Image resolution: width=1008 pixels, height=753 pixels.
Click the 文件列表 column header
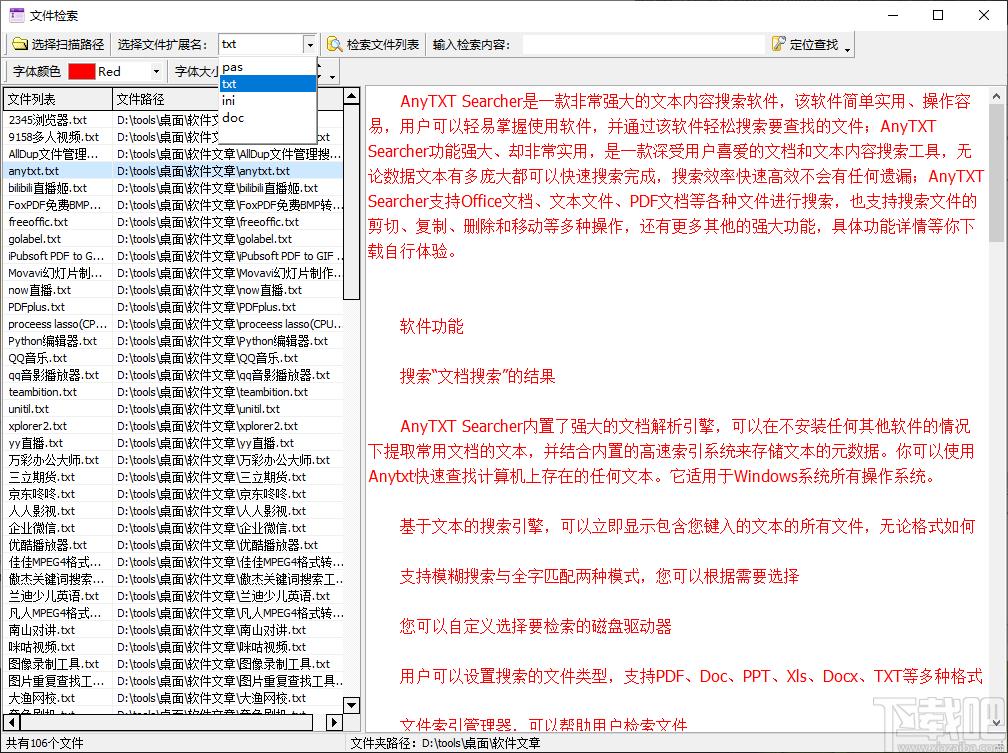[58, 99]
